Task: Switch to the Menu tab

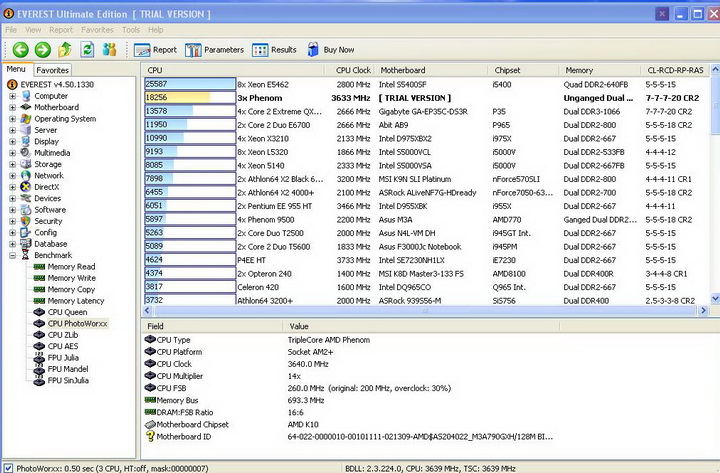Action: pos(16,69)
